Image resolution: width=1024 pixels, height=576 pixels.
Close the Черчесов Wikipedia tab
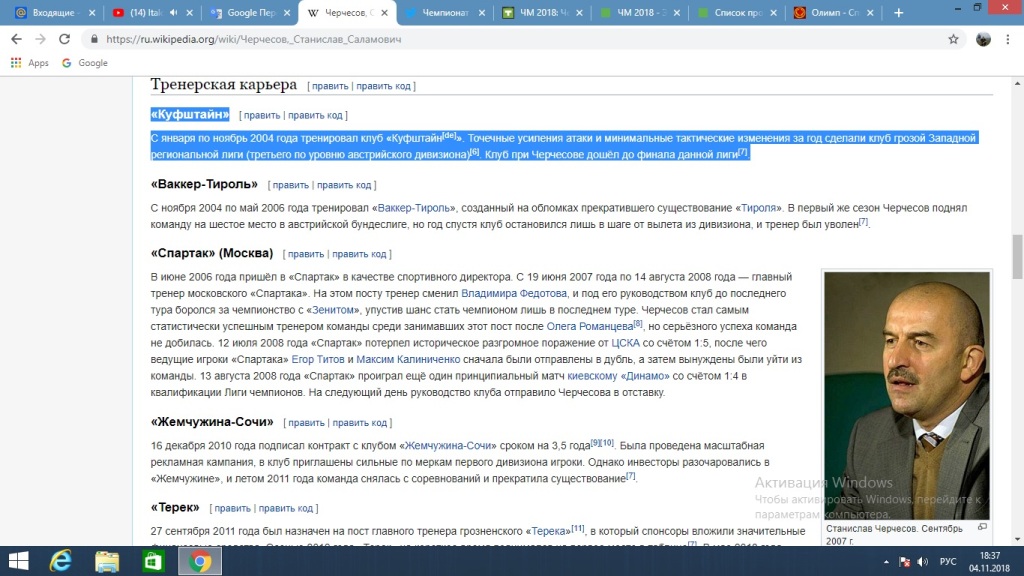pyautogui.click(x=385, y=12)
